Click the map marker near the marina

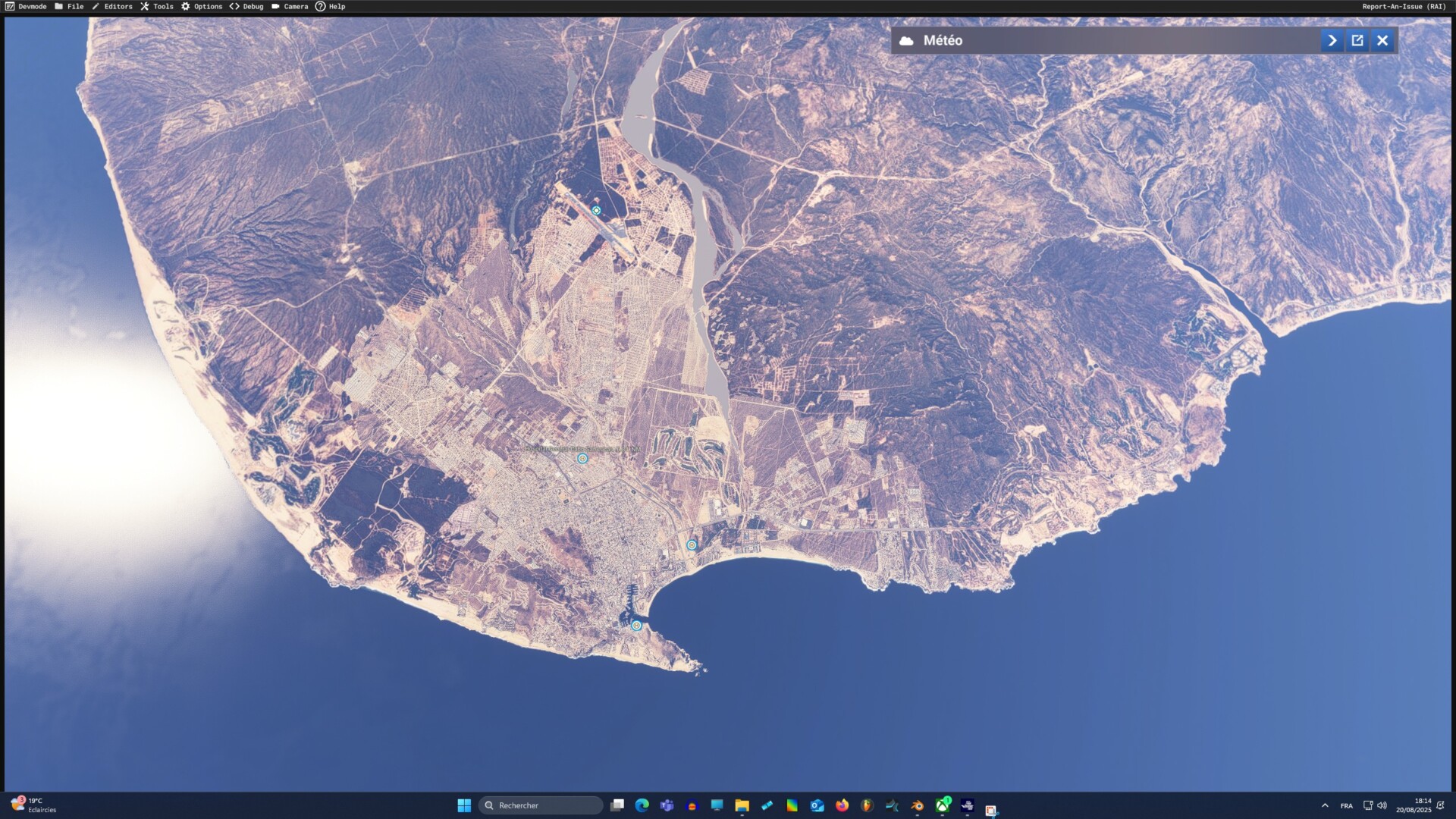[636, 626]
